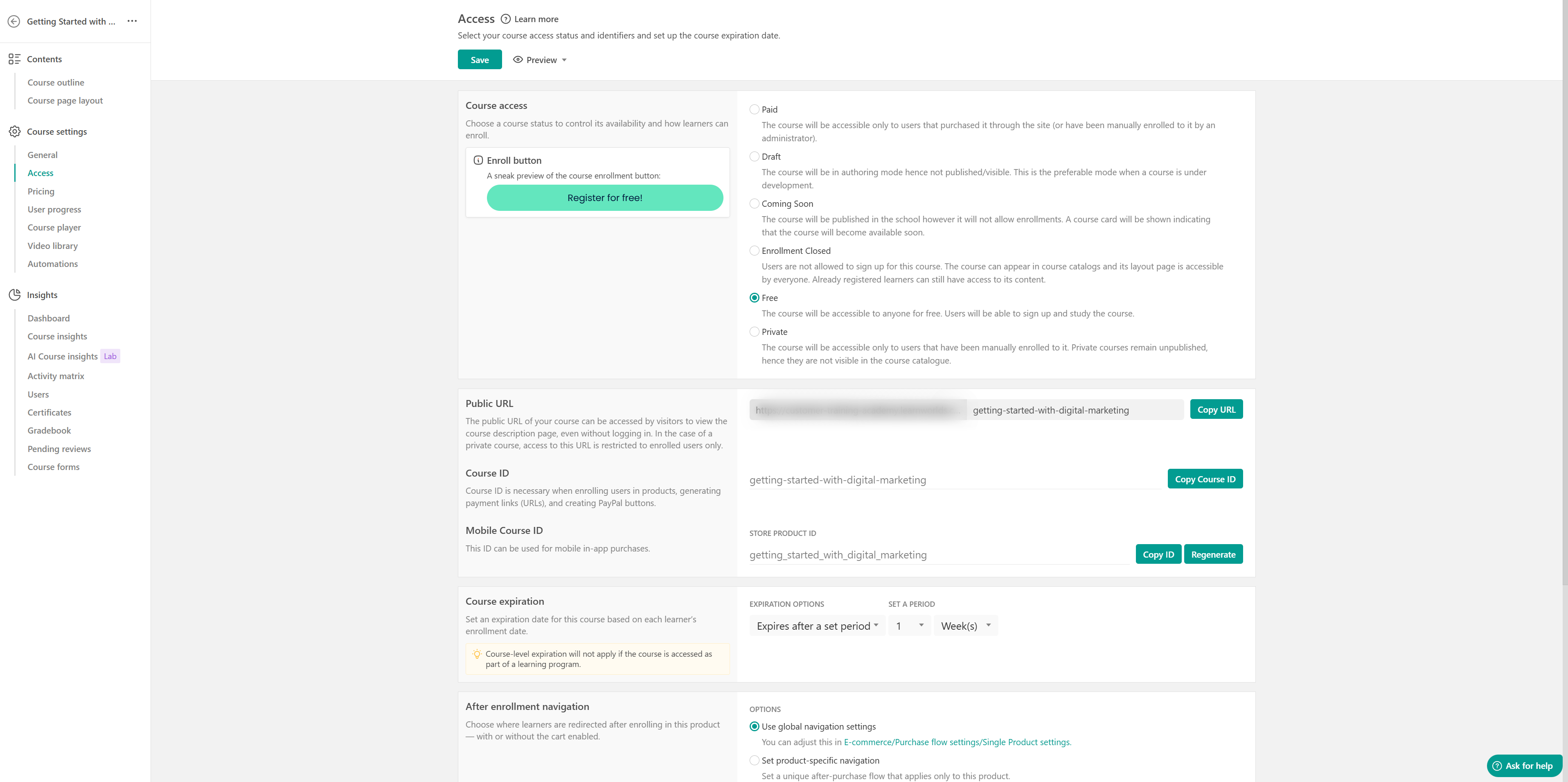Click the public URL slug field

pyautogui.click(x=1074, y=411)
